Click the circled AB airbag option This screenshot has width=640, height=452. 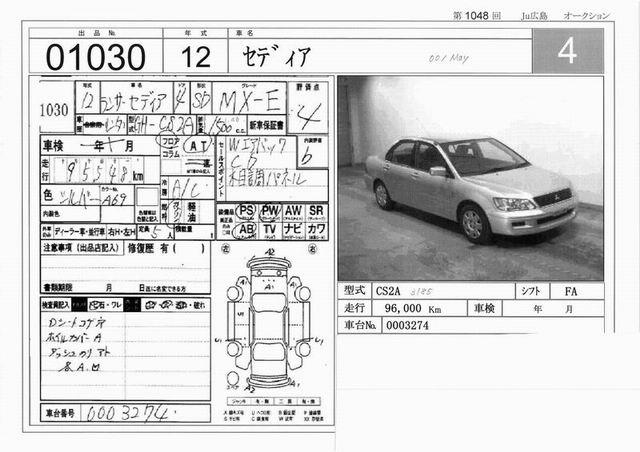(247, 229)
